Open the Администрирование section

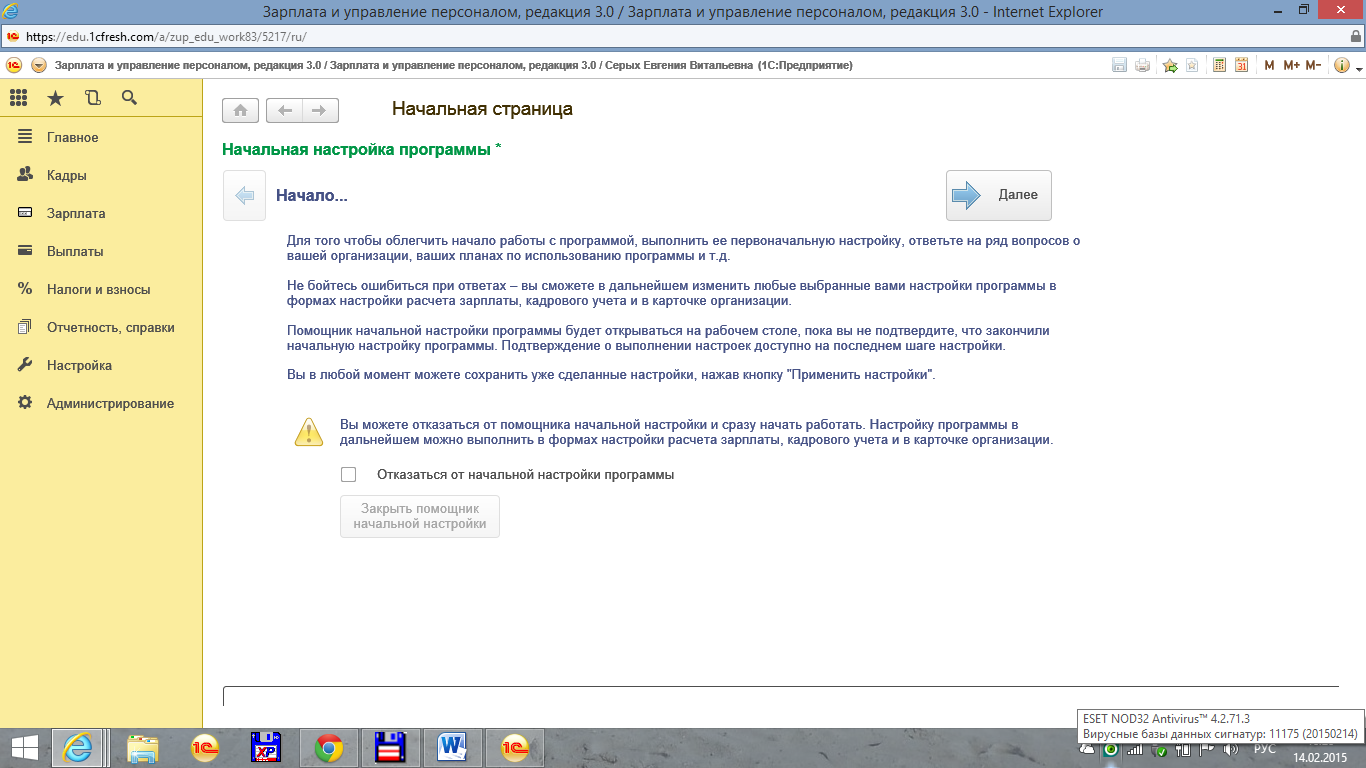coord(110,403)
